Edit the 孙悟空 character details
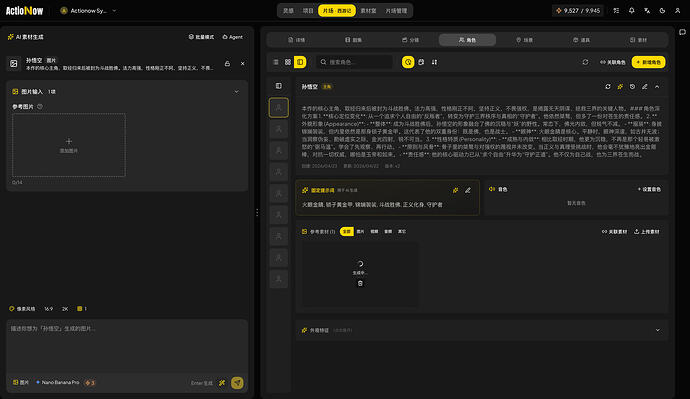Screen dimensions: 690x399 (x=645, y=87)
